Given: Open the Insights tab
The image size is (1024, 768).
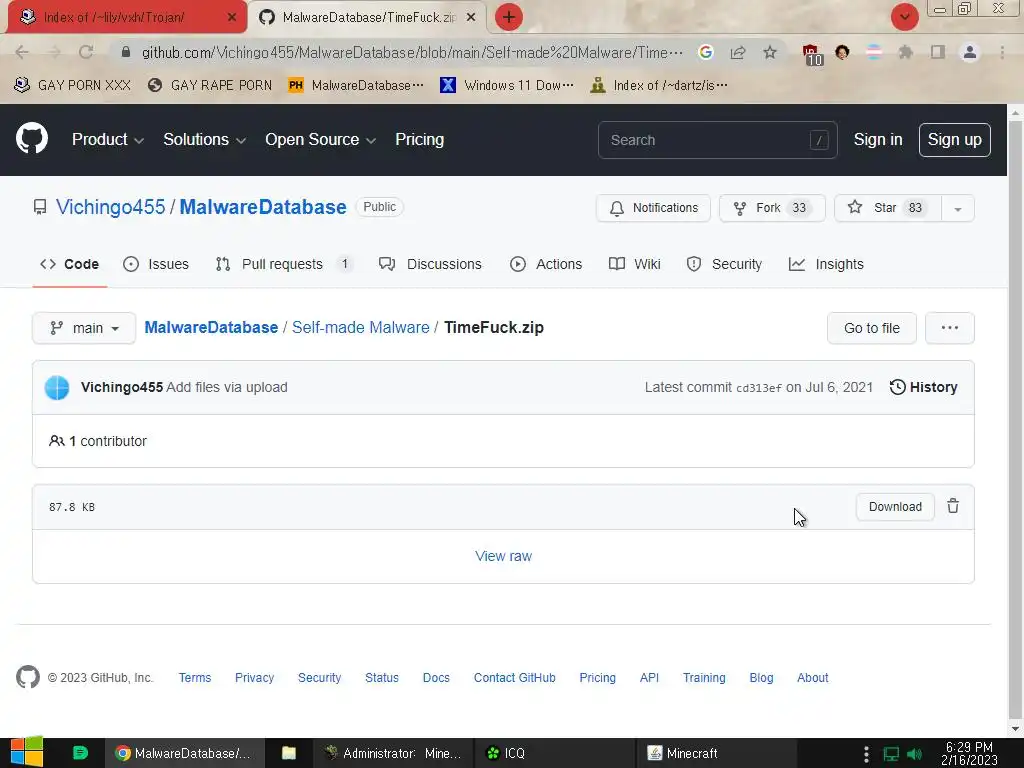Looking at the screenshot, I should (x=826, y=264).
